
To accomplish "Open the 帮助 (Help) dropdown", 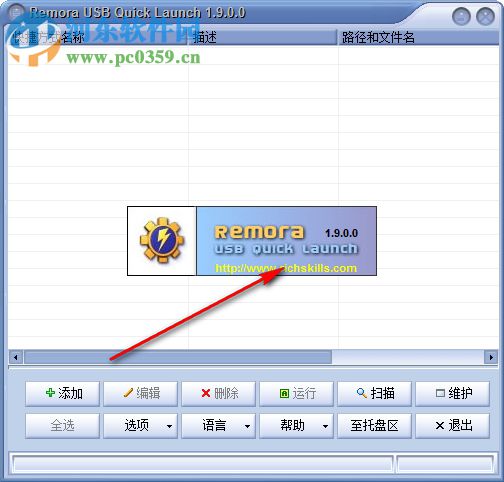I will (296, 426).
